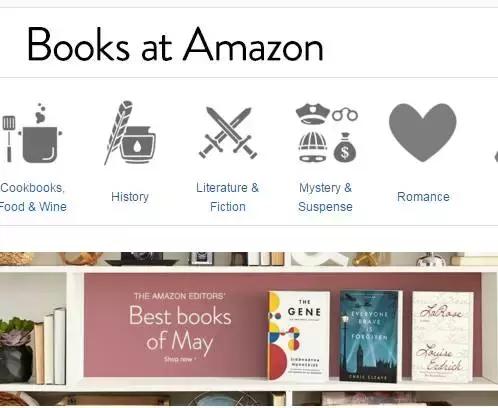Open the Cookbooks, Food & Wine link

coord(33,197)
